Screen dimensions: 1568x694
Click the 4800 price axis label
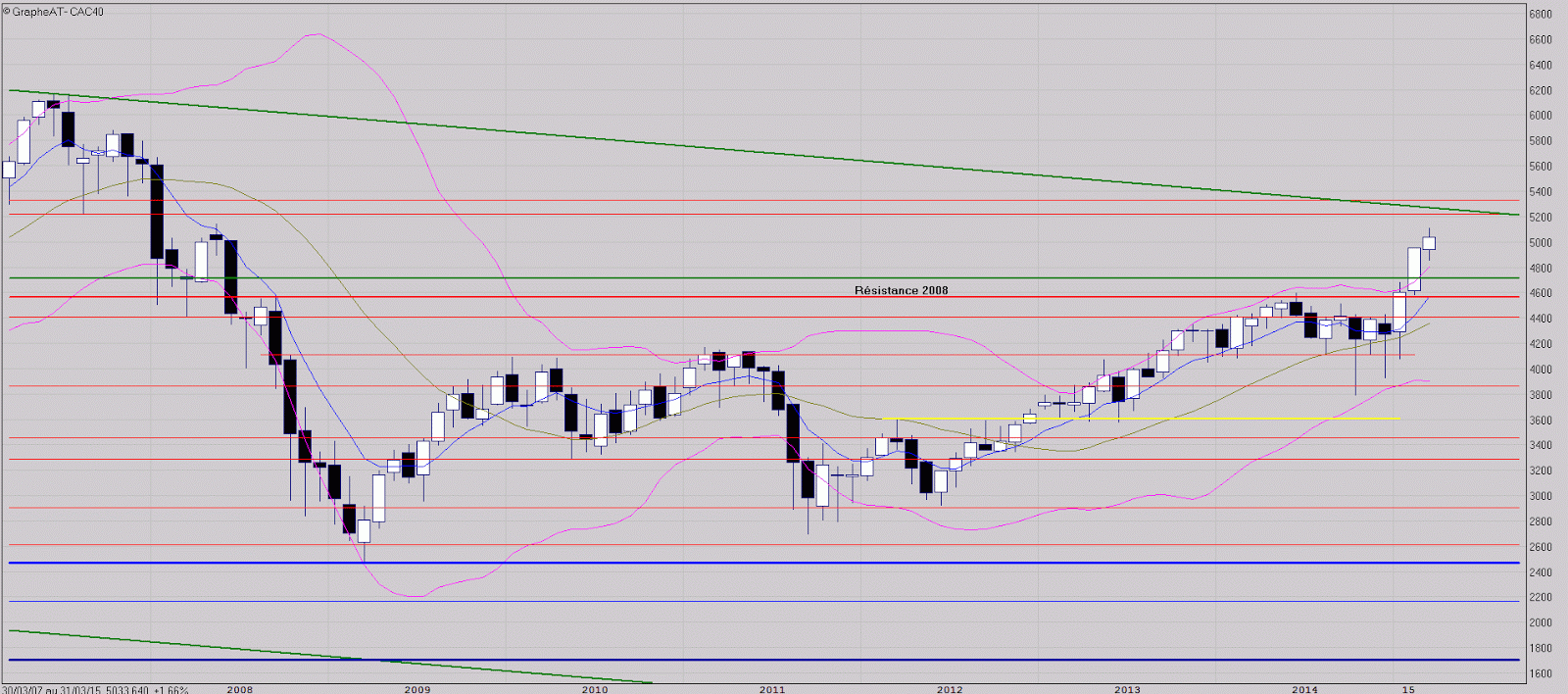tap(1541, 269)
